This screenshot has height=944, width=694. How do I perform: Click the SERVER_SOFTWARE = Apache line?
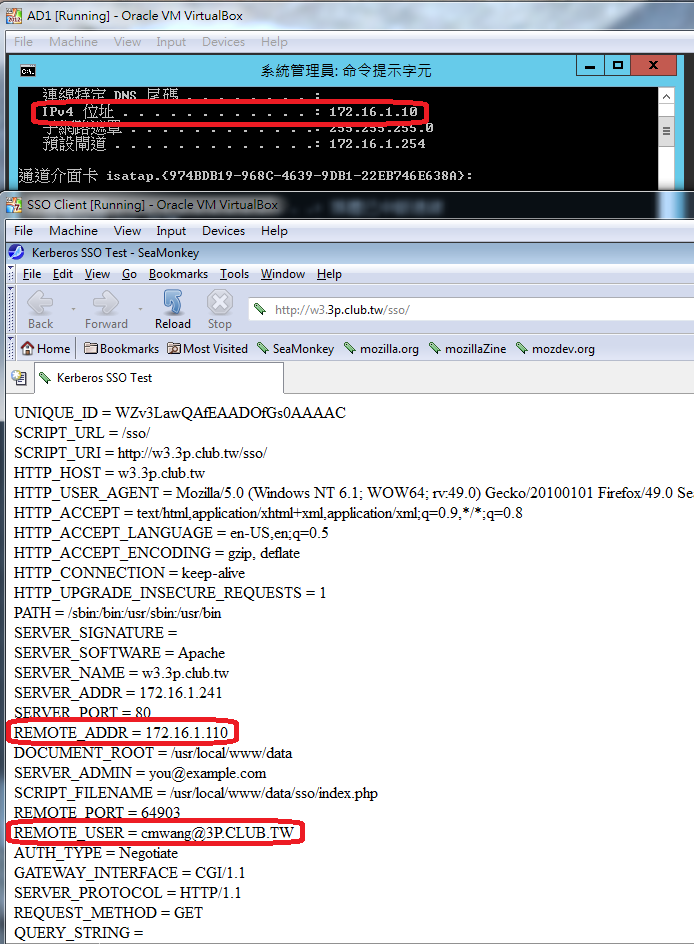(x=119, y=653)
